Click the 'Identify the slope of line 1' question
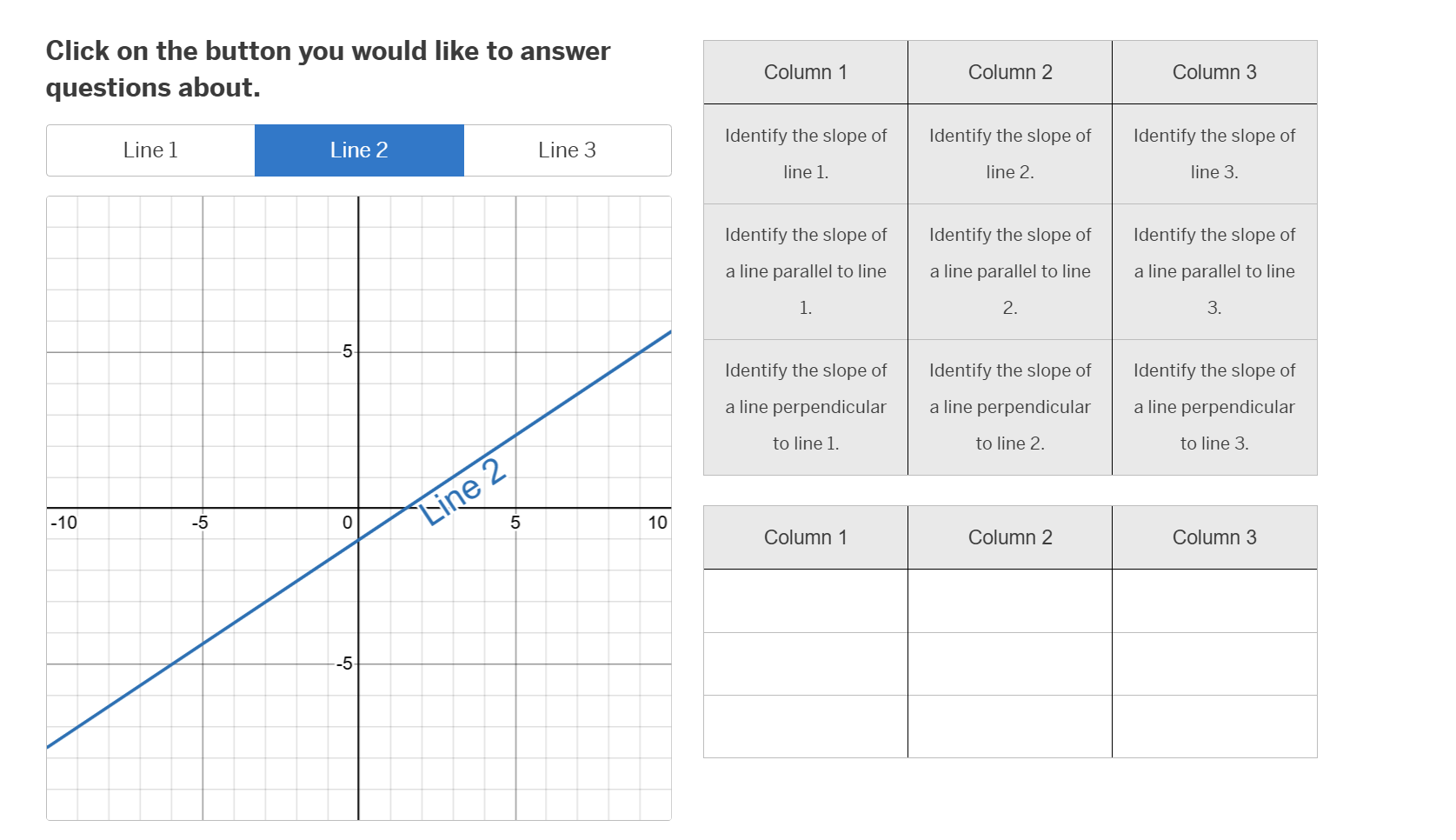Image resolution: width=1456 pixels, height=840 pixels. 804,154
